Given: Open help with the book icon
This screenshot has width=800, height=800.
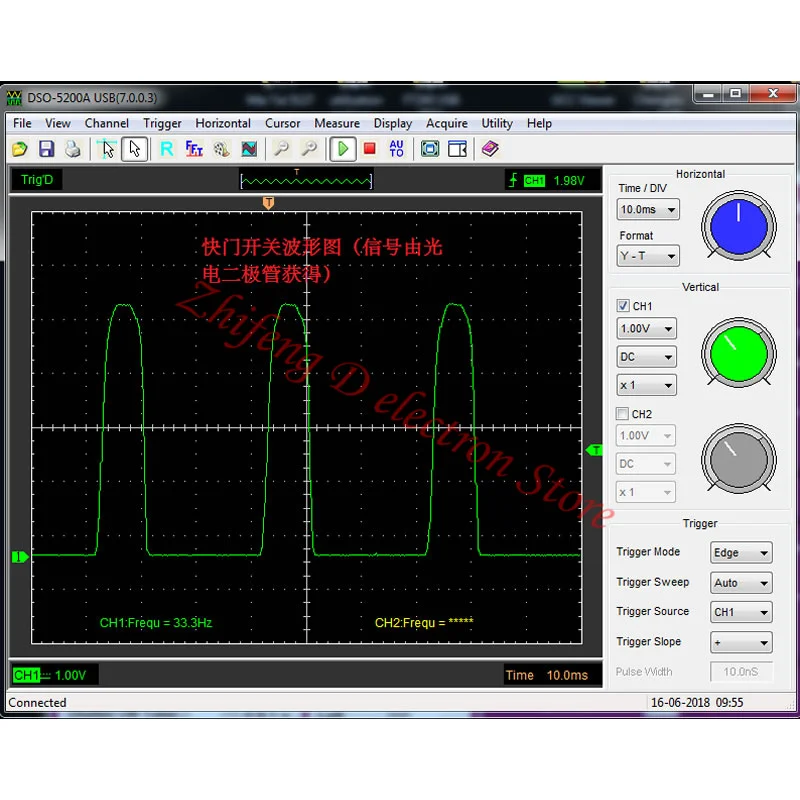Looking at the screenshot, I should coord(490,149).
